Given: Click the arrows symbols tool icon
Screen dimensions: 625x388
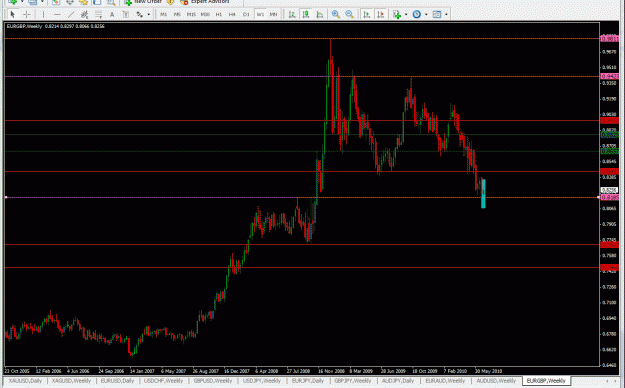Looking at the screenshot, I should click(140, 14).
